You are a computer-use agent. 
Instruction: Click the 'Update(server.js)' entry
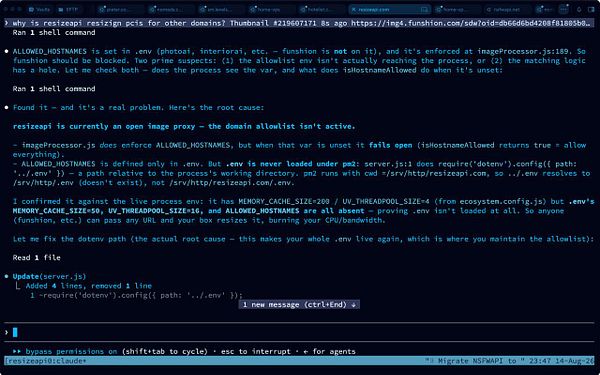coord(49,276)
